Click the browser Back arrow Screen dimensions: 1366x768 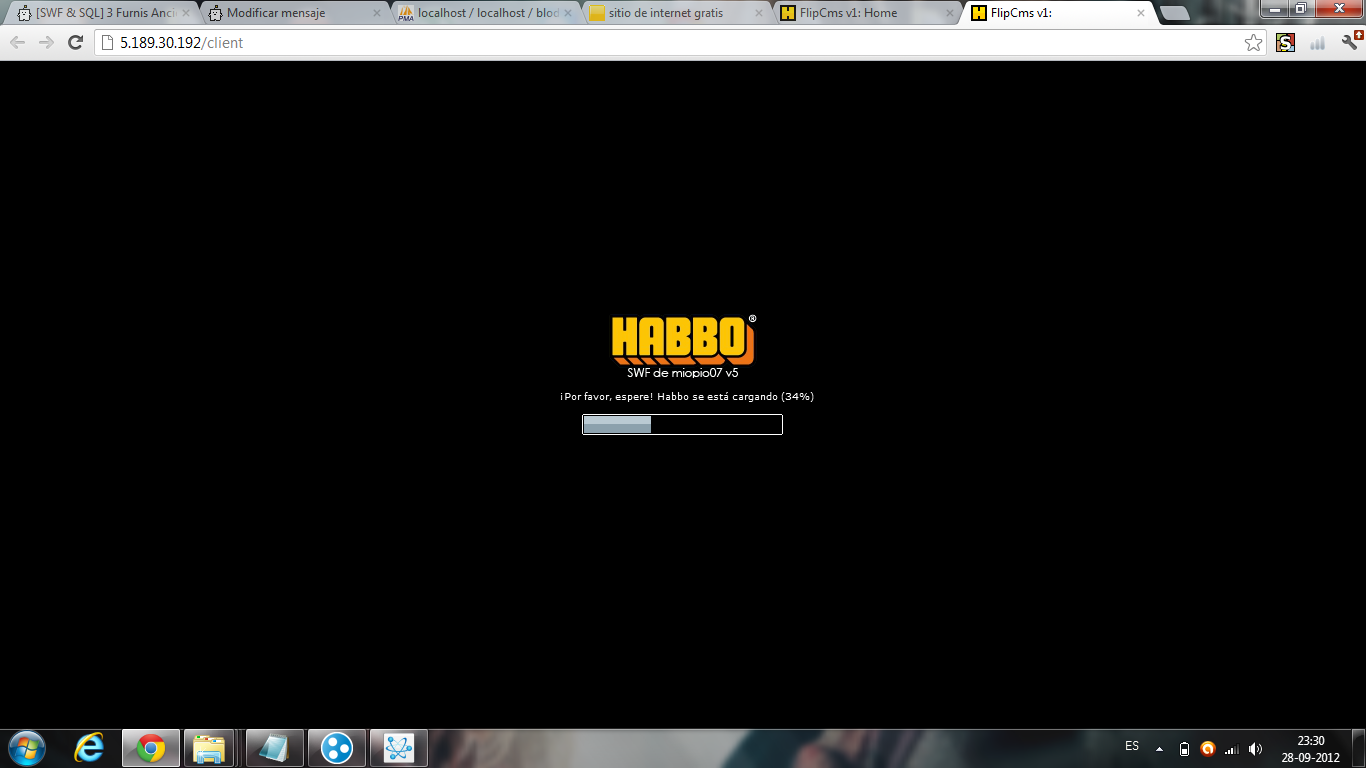(x=18, y=42)
